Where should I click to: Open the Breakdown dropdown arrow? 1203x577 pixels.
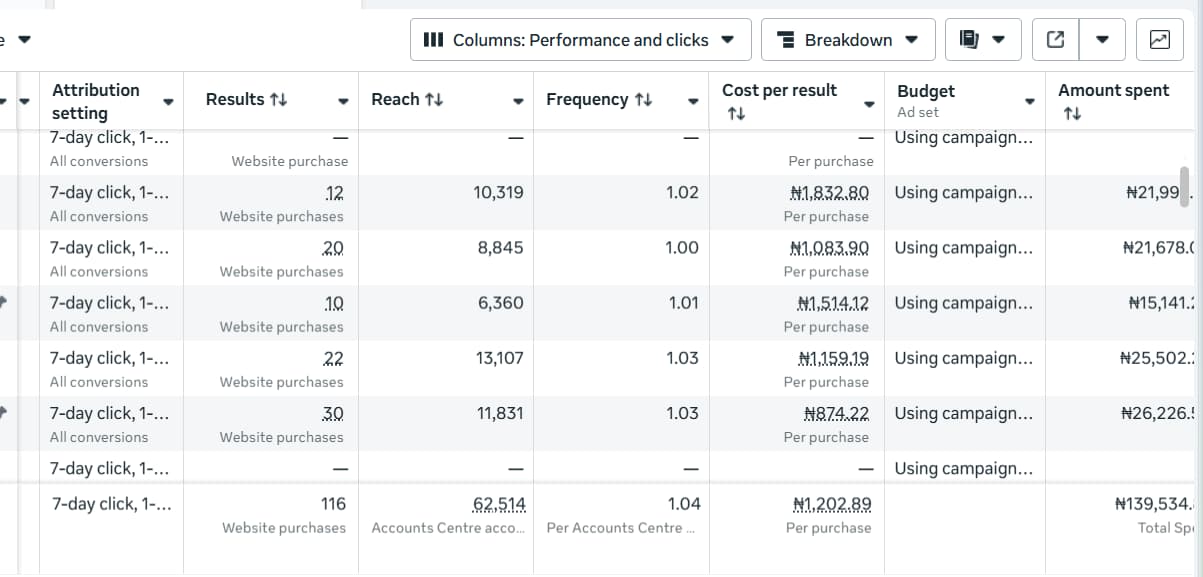pyautogui.click(x=912, y=40)
